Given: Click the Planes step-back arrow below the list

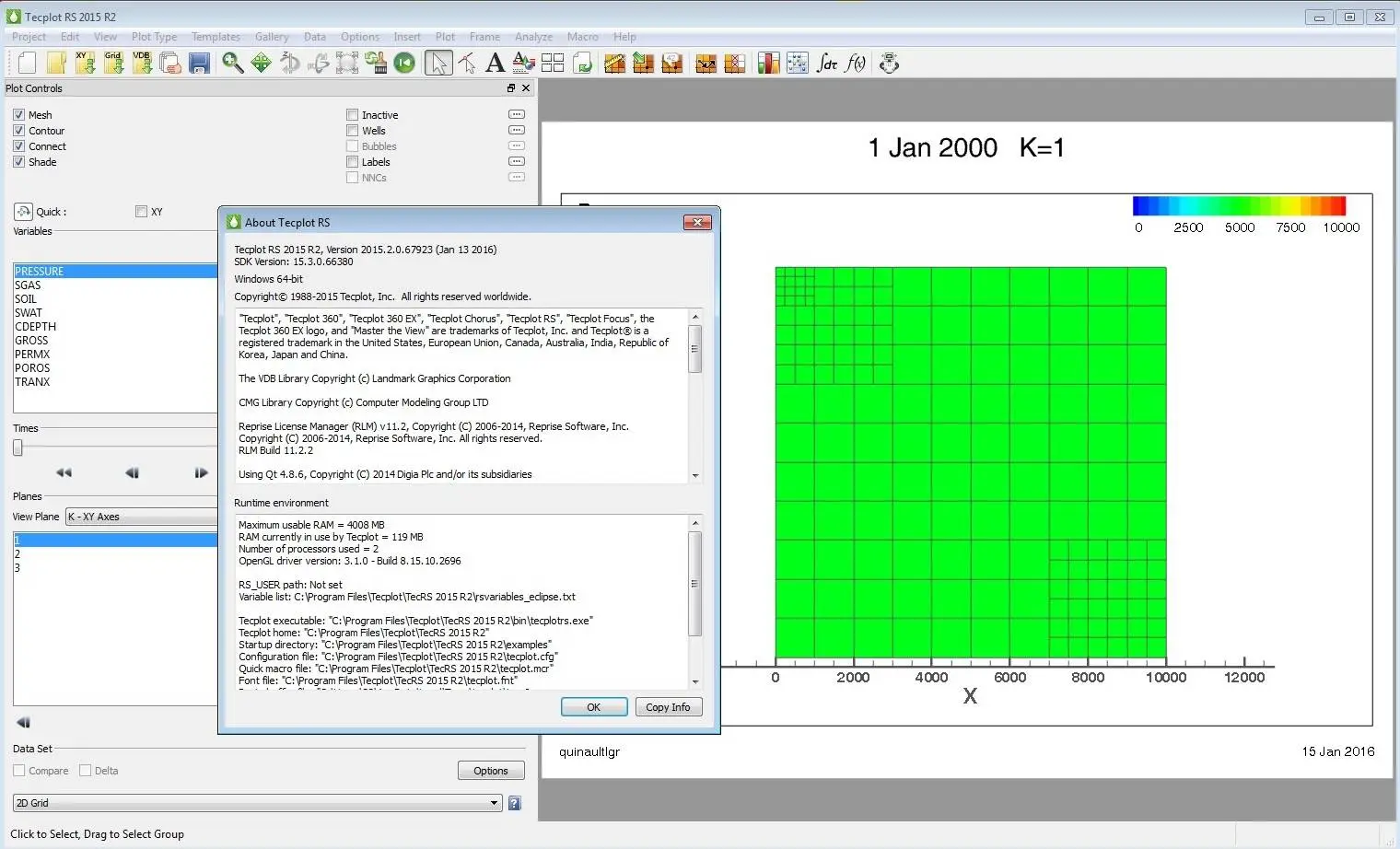Looking at the screenshot, I should pyautogui.click(x=24, y=723).
